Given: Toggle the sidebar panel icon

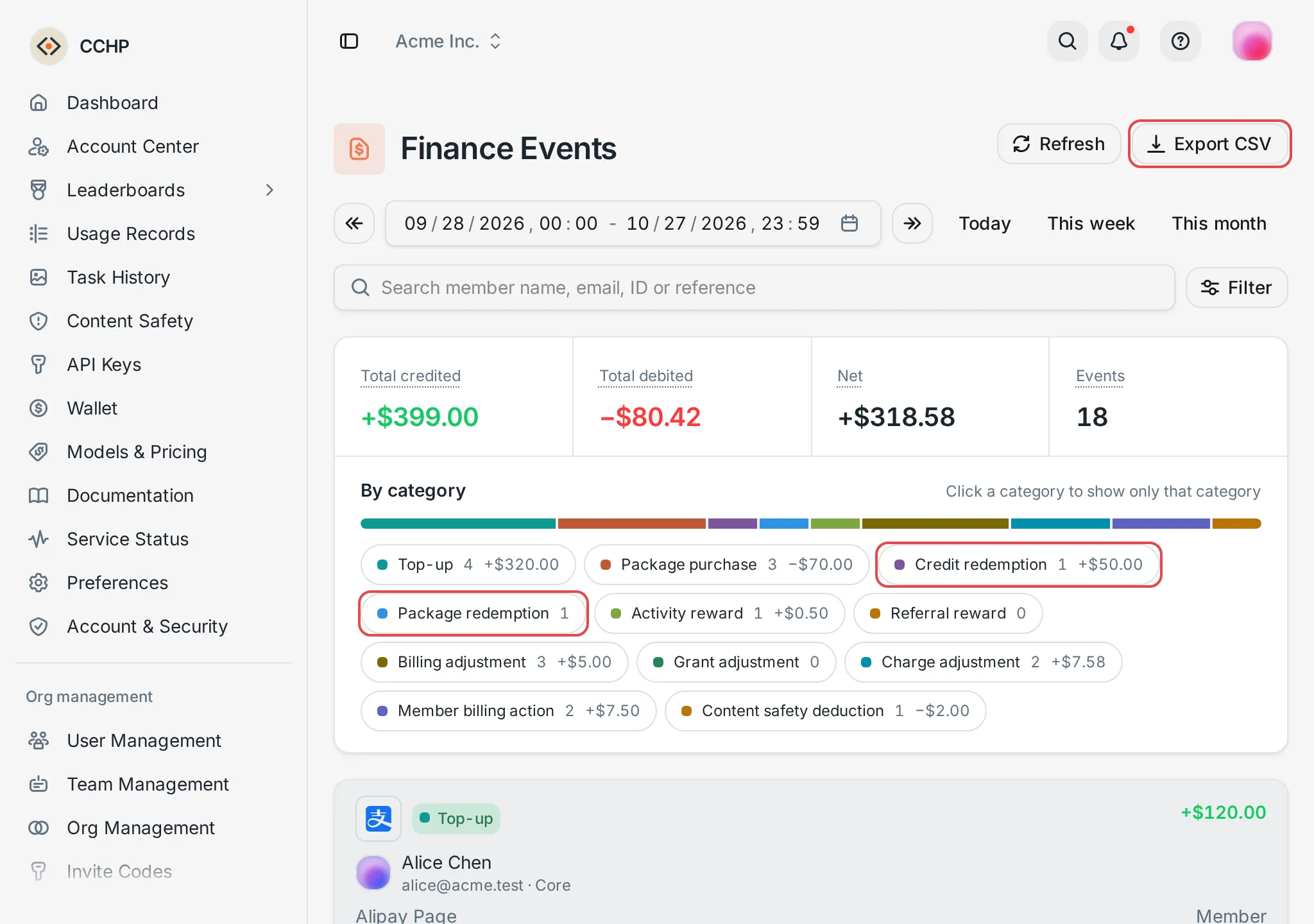Looking at the screenshot, I should point(349,41).
